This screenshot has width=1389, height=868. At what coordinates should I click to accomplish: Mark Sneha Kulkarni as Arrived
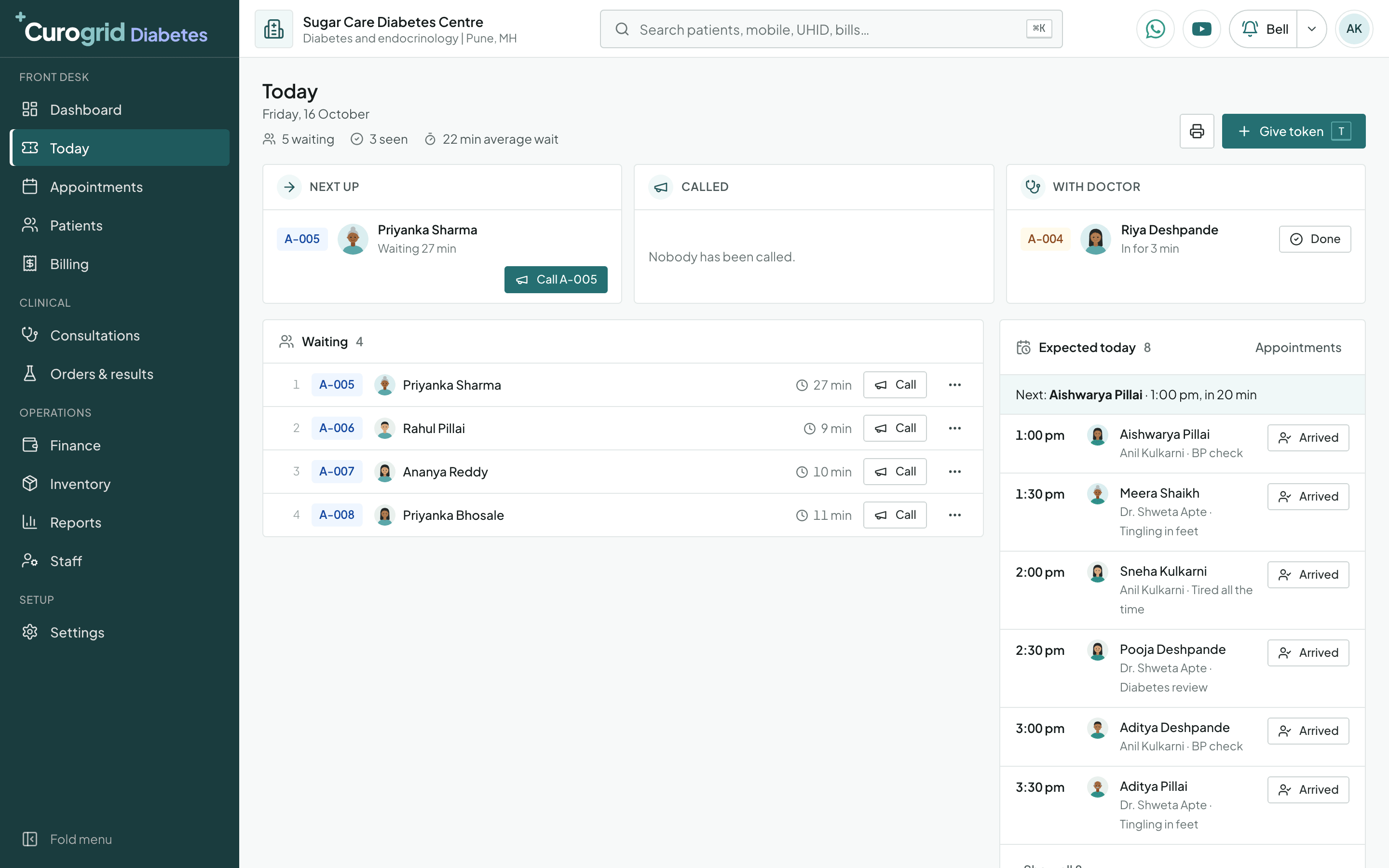click(1308, 575)
